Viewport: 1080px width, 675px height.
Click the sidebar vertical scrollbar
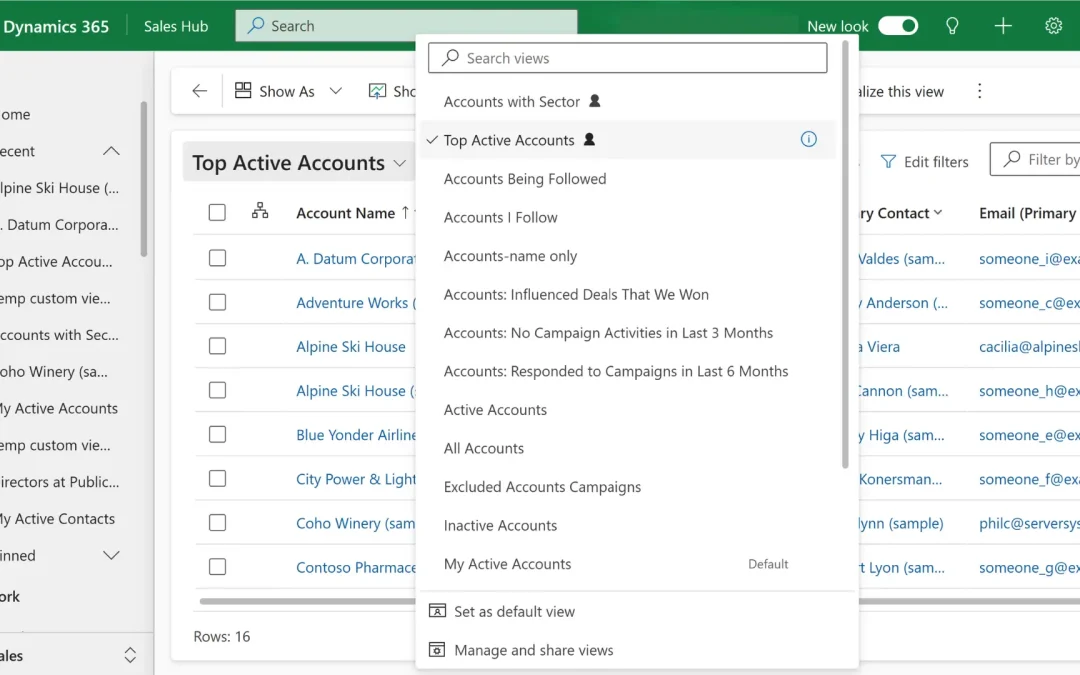click(x=143, y=179)
